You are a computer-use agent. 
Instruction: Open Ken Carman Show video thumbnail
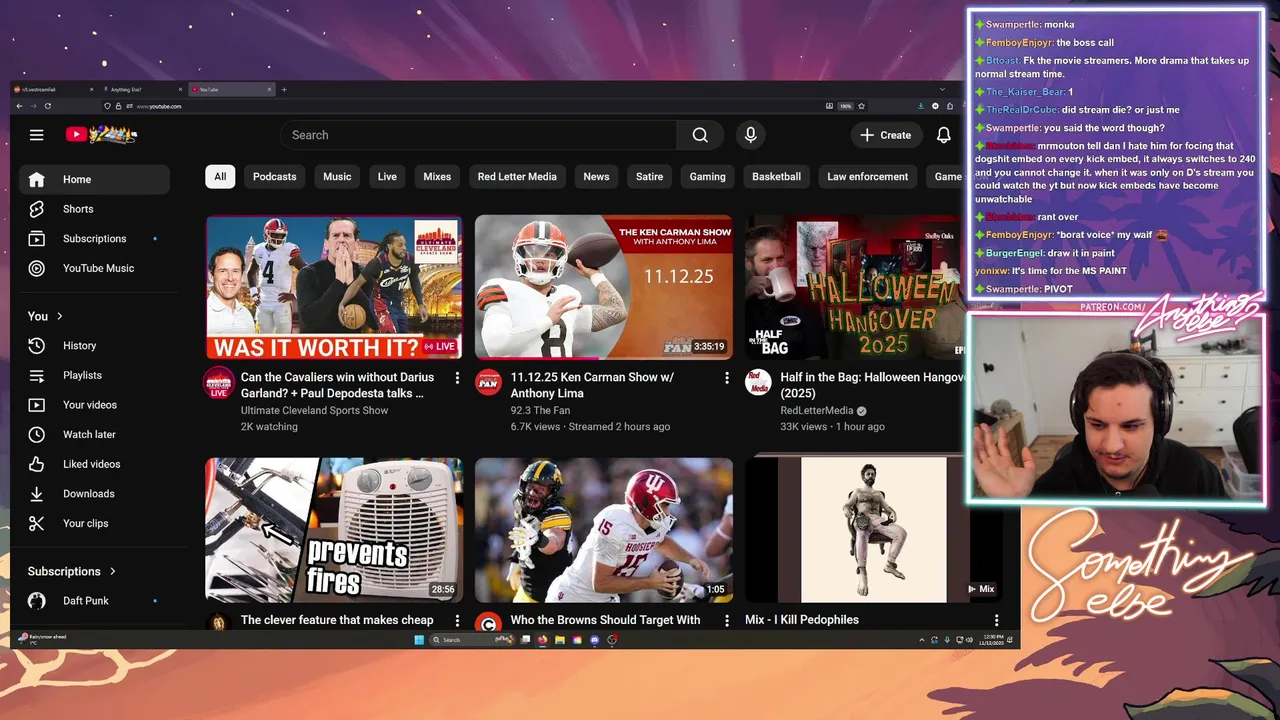click(x=604, y=287)
